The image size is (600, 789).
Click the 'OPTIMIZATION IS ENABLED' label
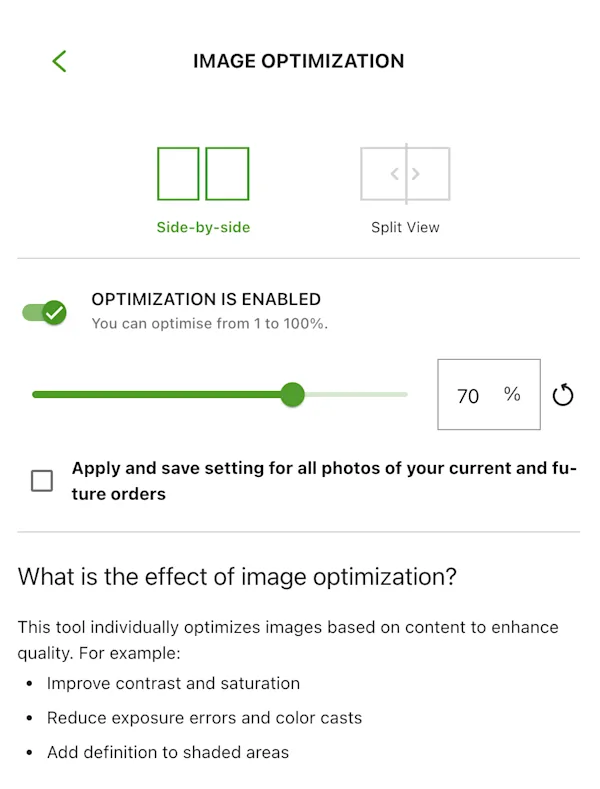pyautogui.click(x=206, y=299)
